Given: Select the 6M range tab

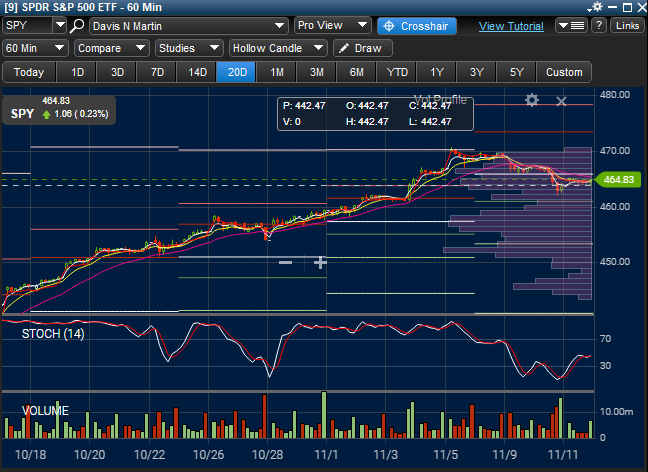Looking at the screenshot, I should click(x=357, y=72).
